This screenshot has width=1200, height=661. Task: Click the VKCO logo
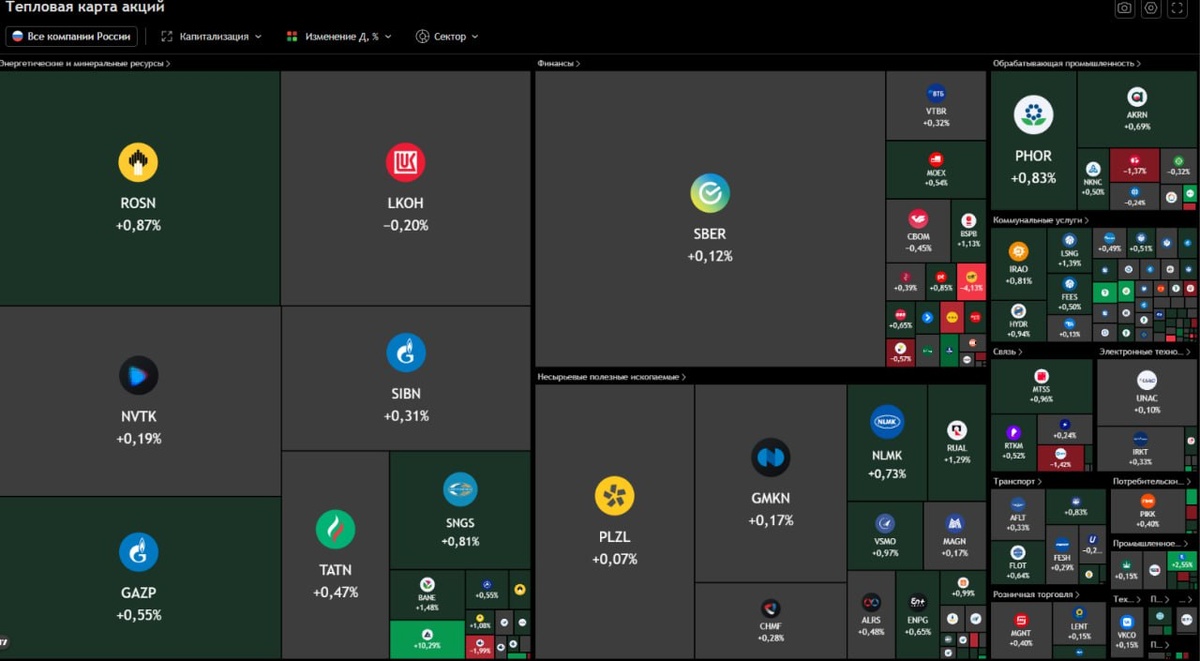coord(1127,622)
